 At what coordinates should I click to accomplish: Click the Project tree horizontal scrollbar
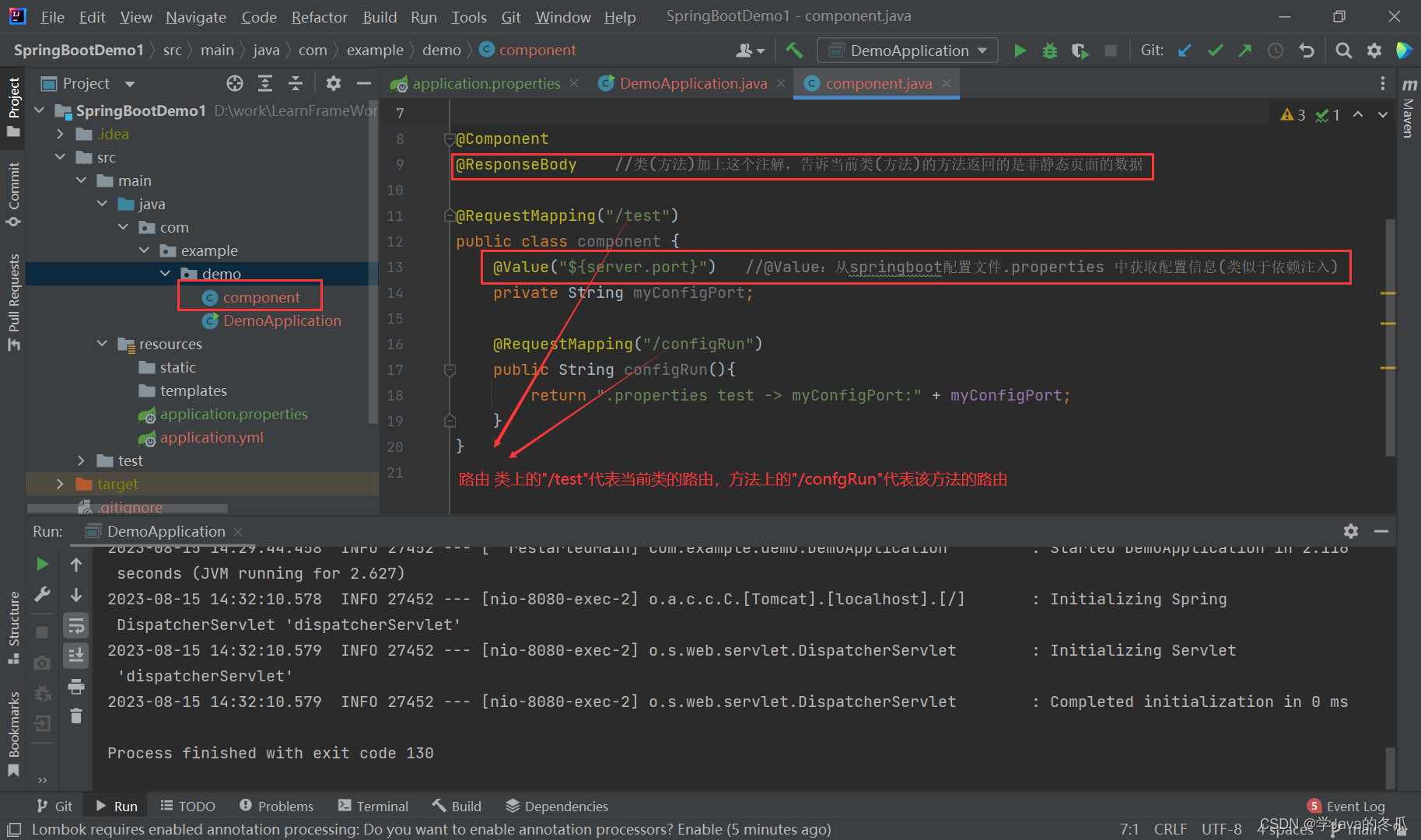click(x=128, y=509)
